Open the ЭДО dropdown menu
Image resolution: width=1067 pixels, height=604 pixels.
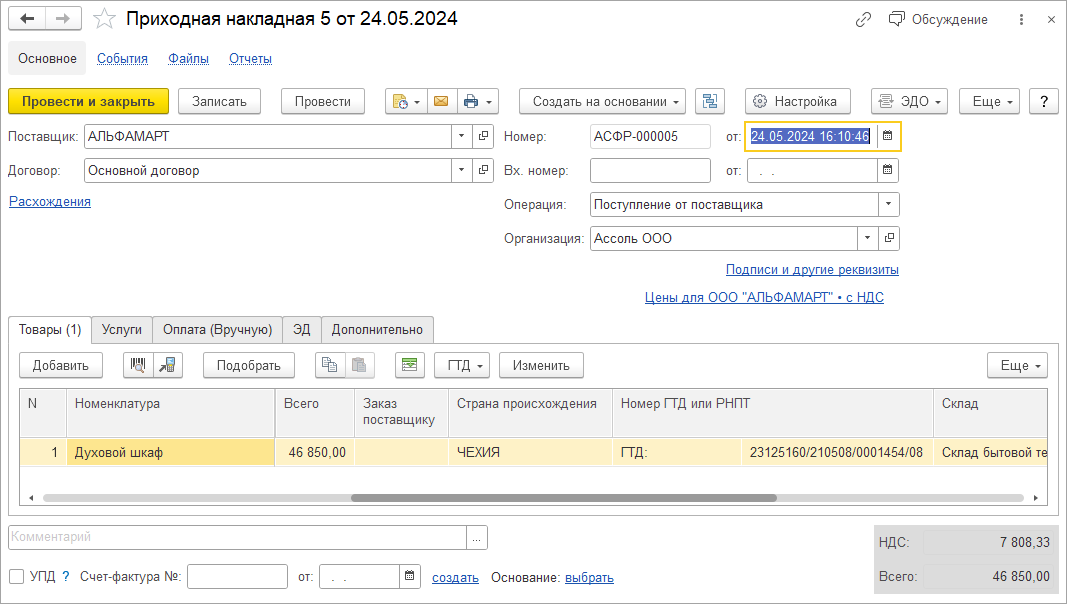click(907, 101)
